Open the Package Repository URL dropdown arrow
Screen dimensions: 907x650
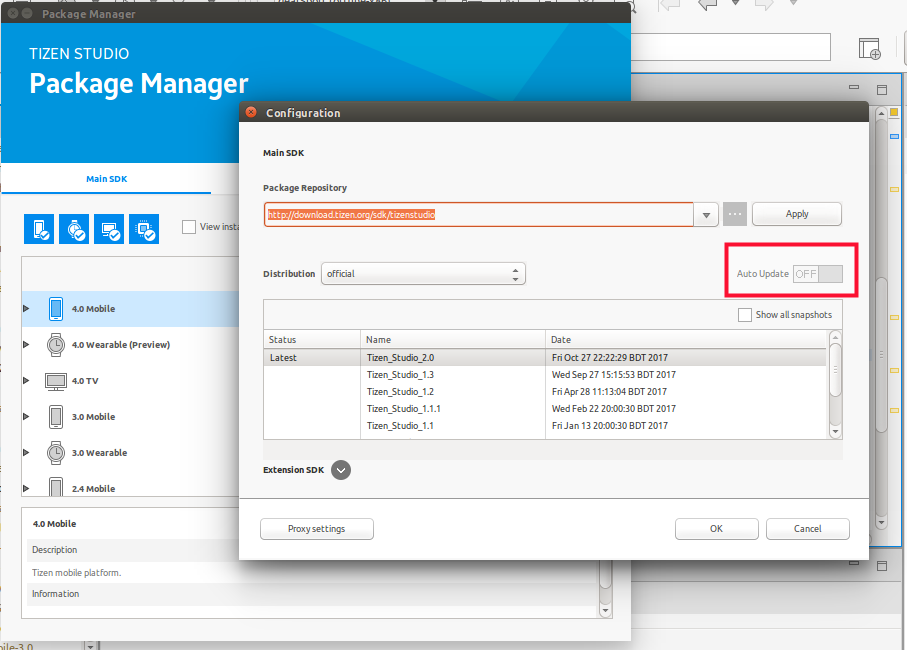pyautogui.click(x=706, y=215)
